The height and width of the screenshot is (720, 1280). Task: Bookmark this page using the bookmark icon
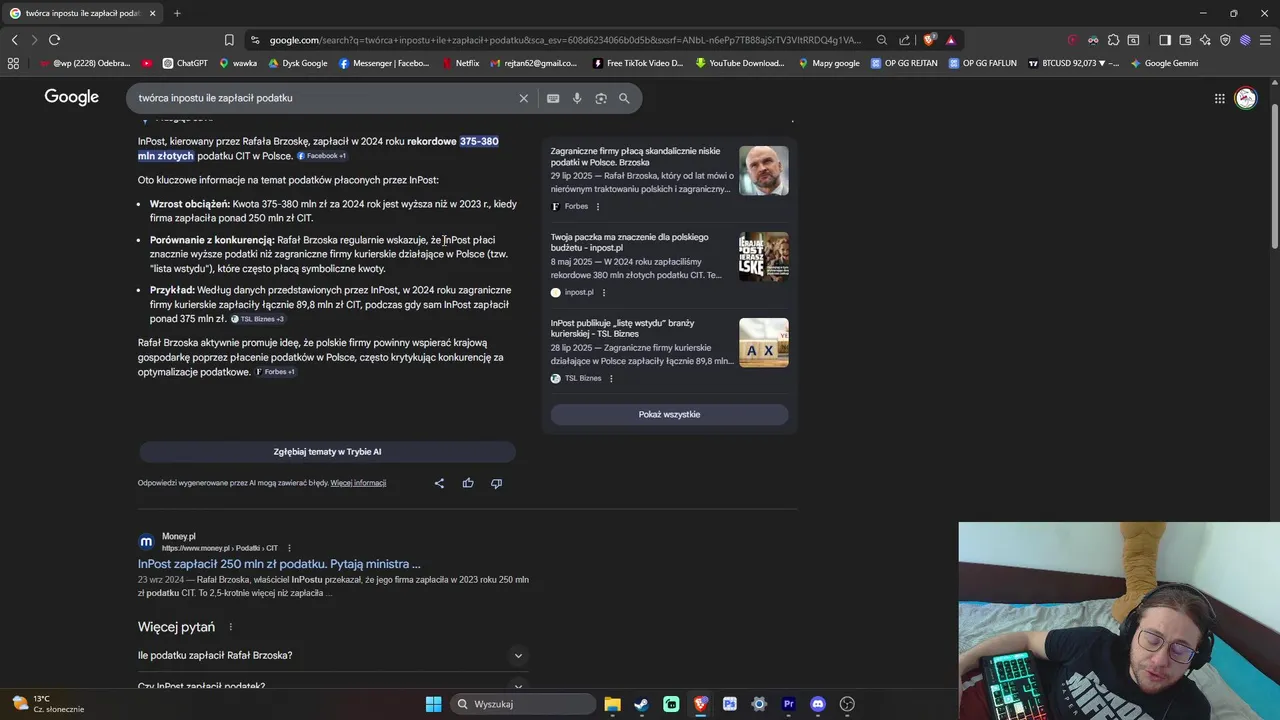(229, 40)
